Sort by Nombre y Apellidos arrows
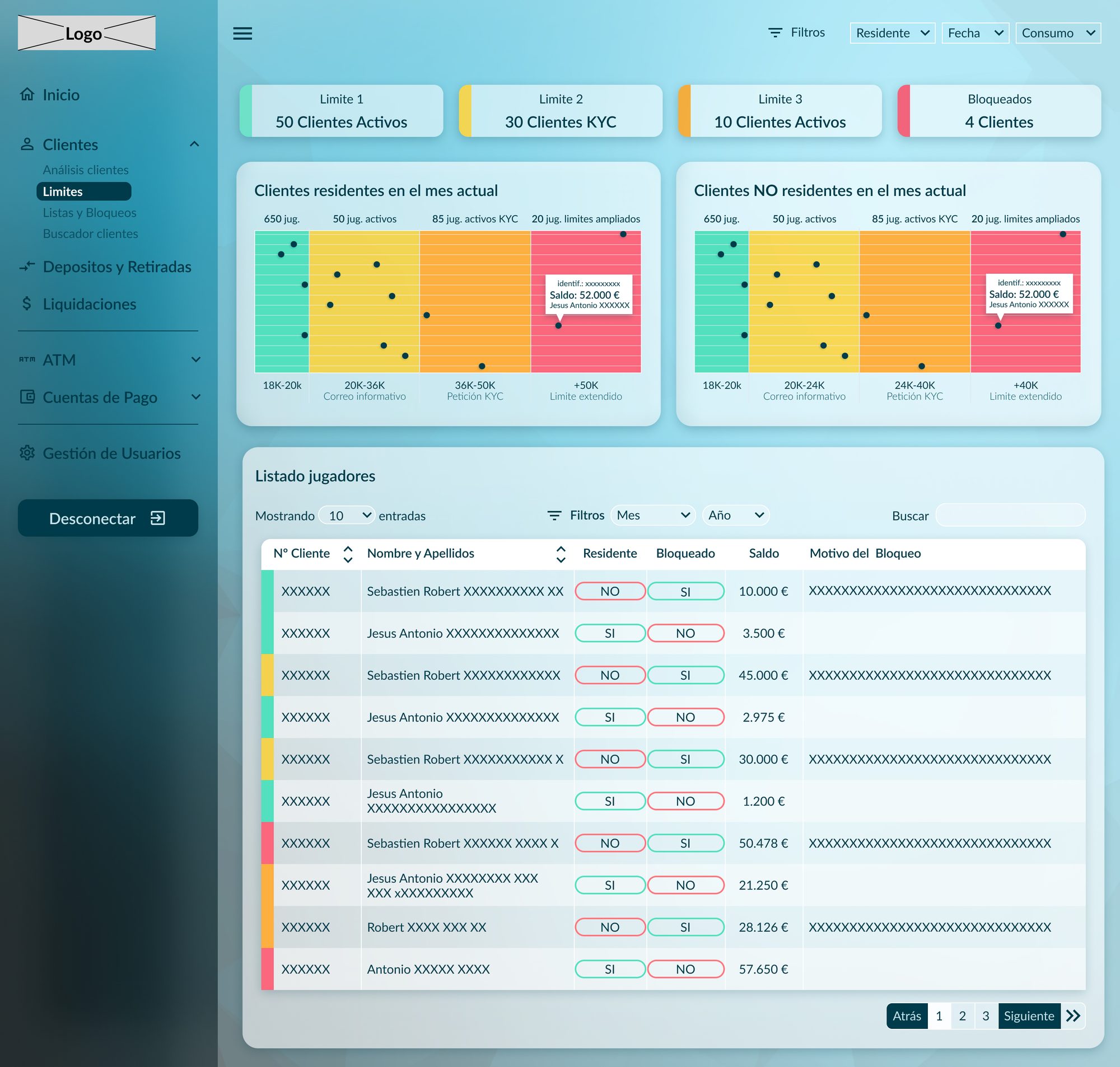This screenshot has width=1120, height=1067. [561, 554]
